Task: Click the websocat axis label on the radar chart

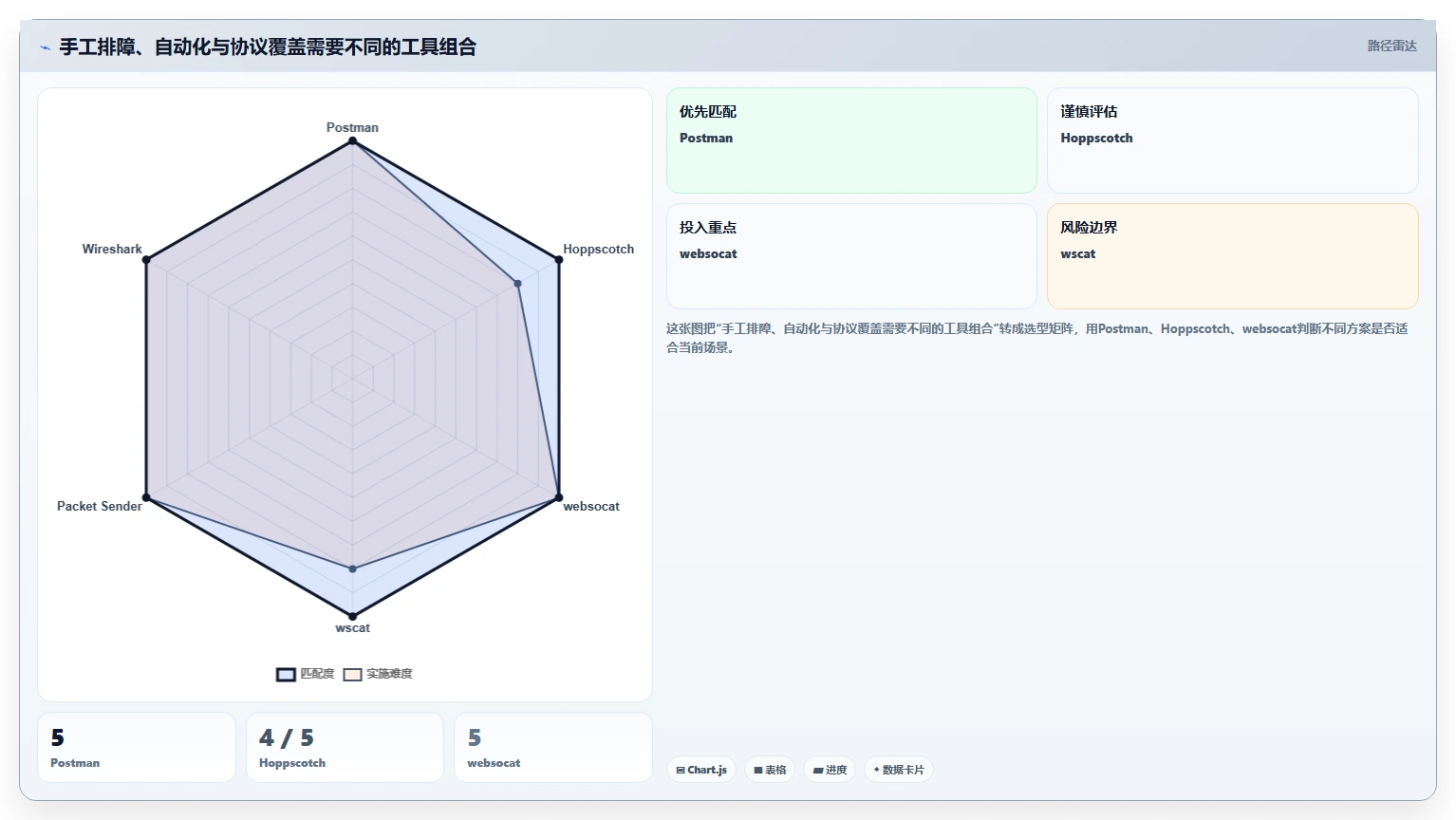Action: click(x=591, y=506)
